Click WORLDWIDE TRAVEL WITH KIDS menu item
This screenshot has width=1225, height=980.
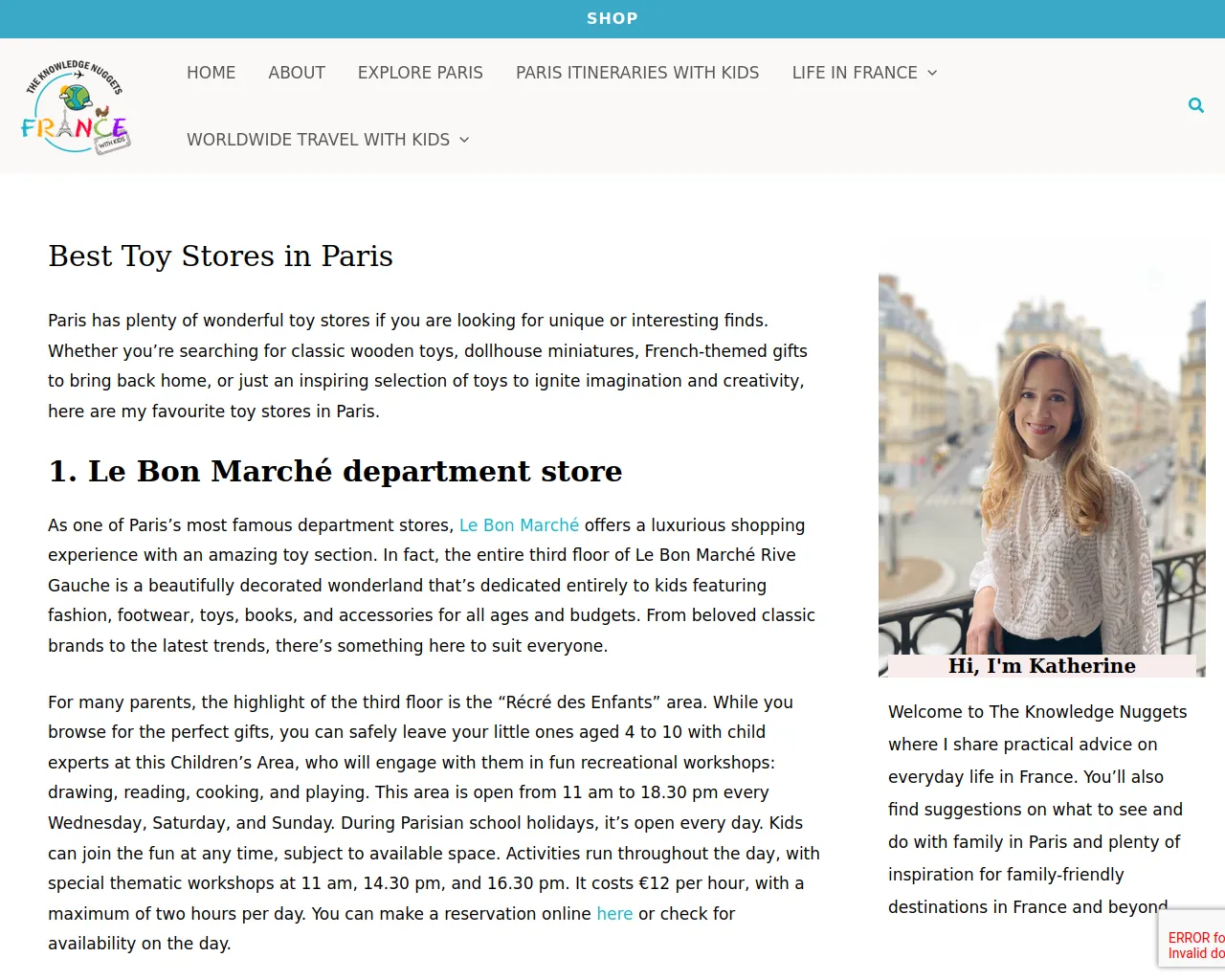click(x=318, y=140)
